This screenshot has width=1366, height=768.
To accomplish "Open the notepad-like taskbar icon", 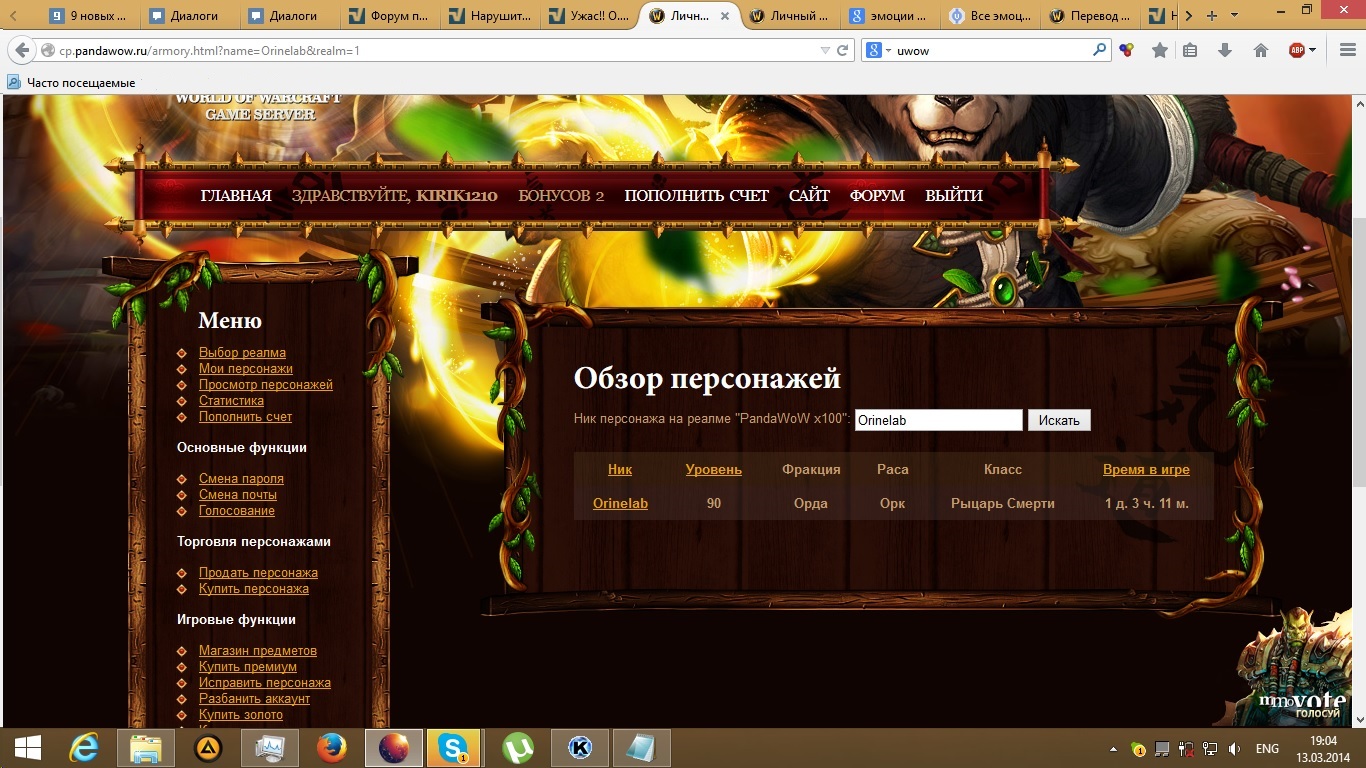I will [641, 748].
